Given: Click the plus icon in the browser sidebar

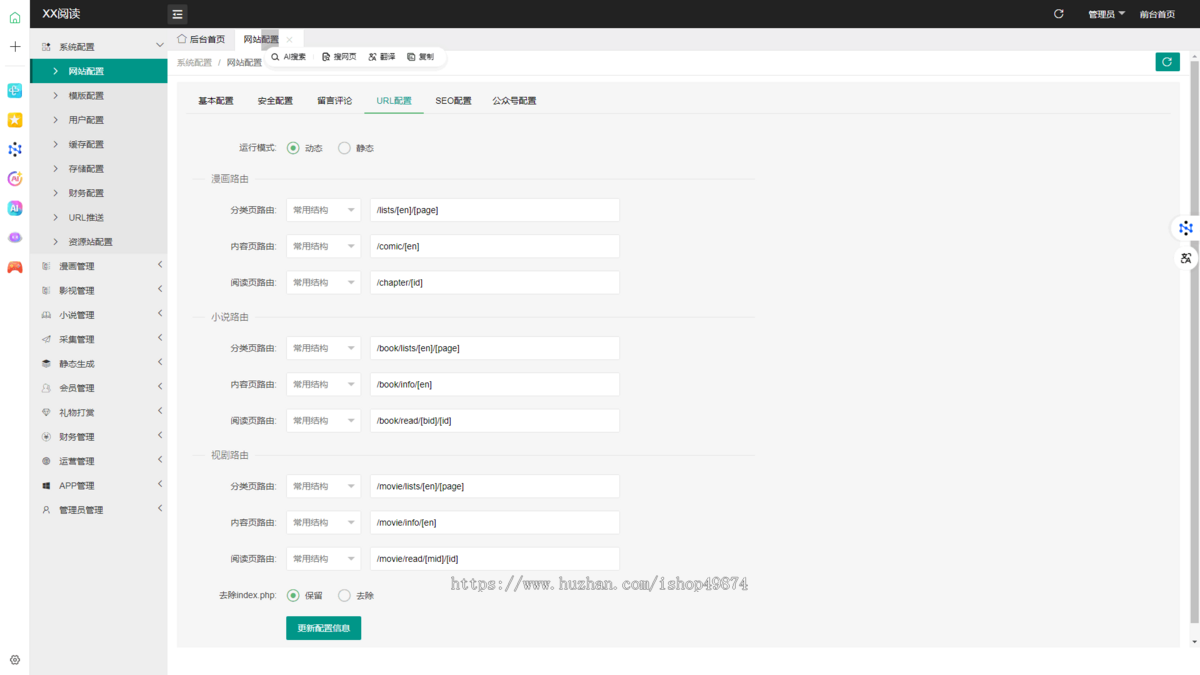Looking at the screenshot, I should click(x=15, y=47).
